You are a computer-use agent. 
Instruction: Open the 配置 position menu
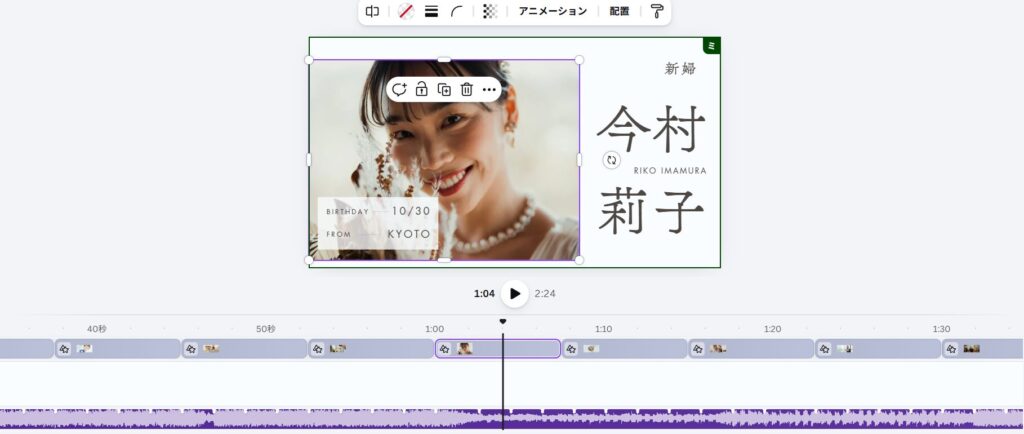[x=619, y=12]
